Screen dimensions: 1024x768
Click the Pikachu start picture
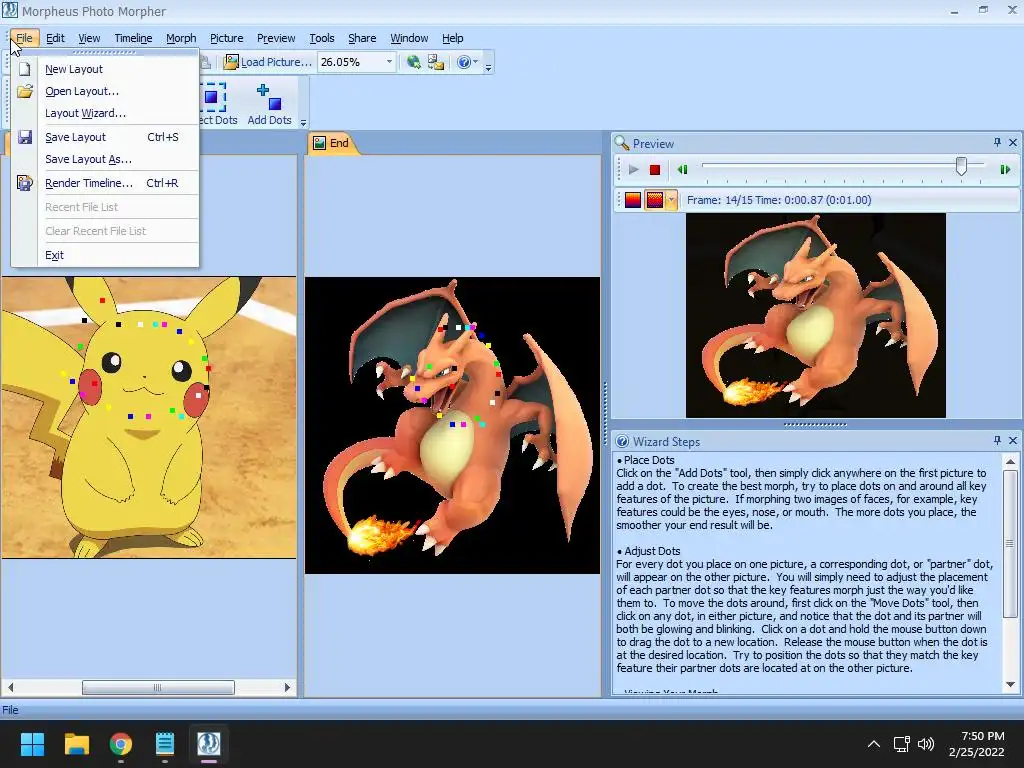point(149,417)
